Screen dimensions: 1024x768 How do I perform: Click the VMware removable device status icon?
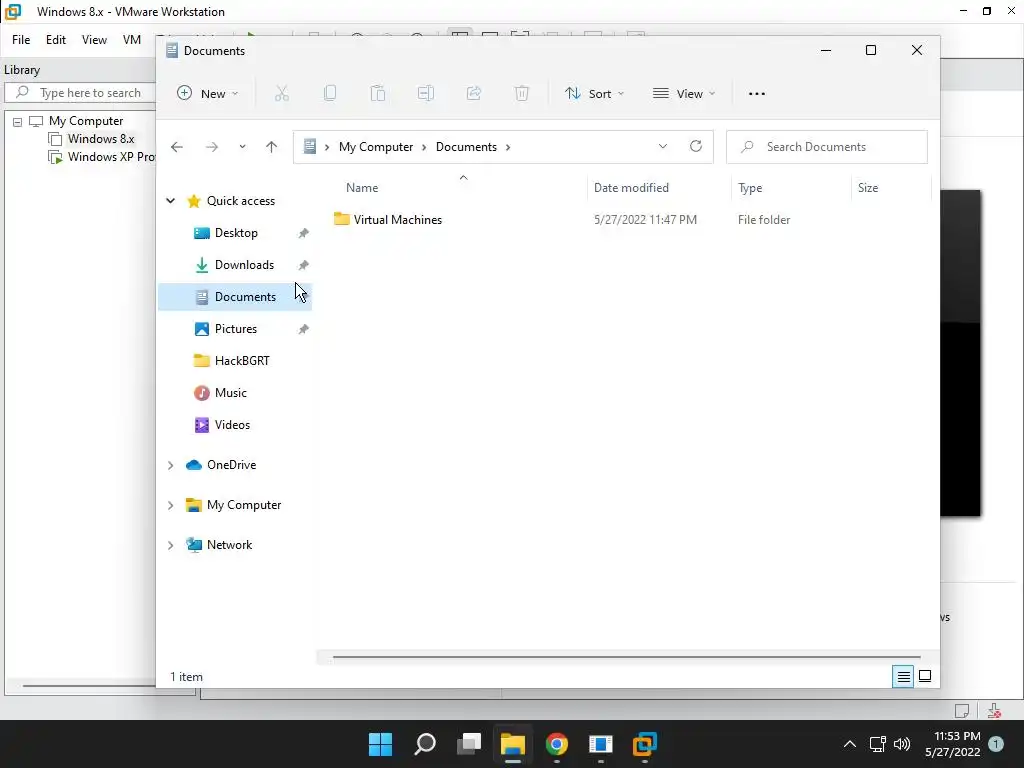point(994,711)
